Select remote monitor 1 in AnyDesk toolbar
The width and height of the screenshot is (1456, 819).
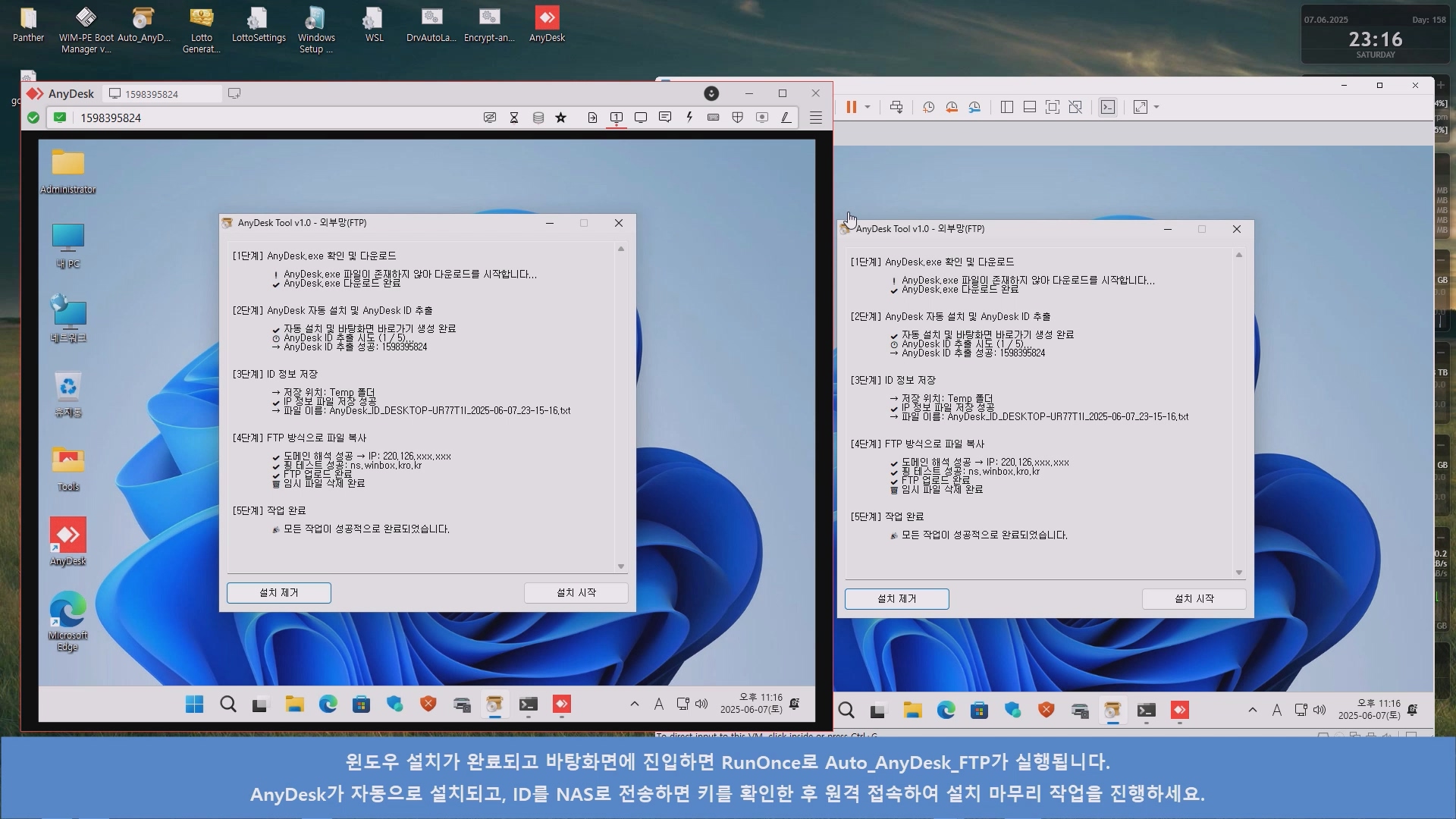click(617, 118)
